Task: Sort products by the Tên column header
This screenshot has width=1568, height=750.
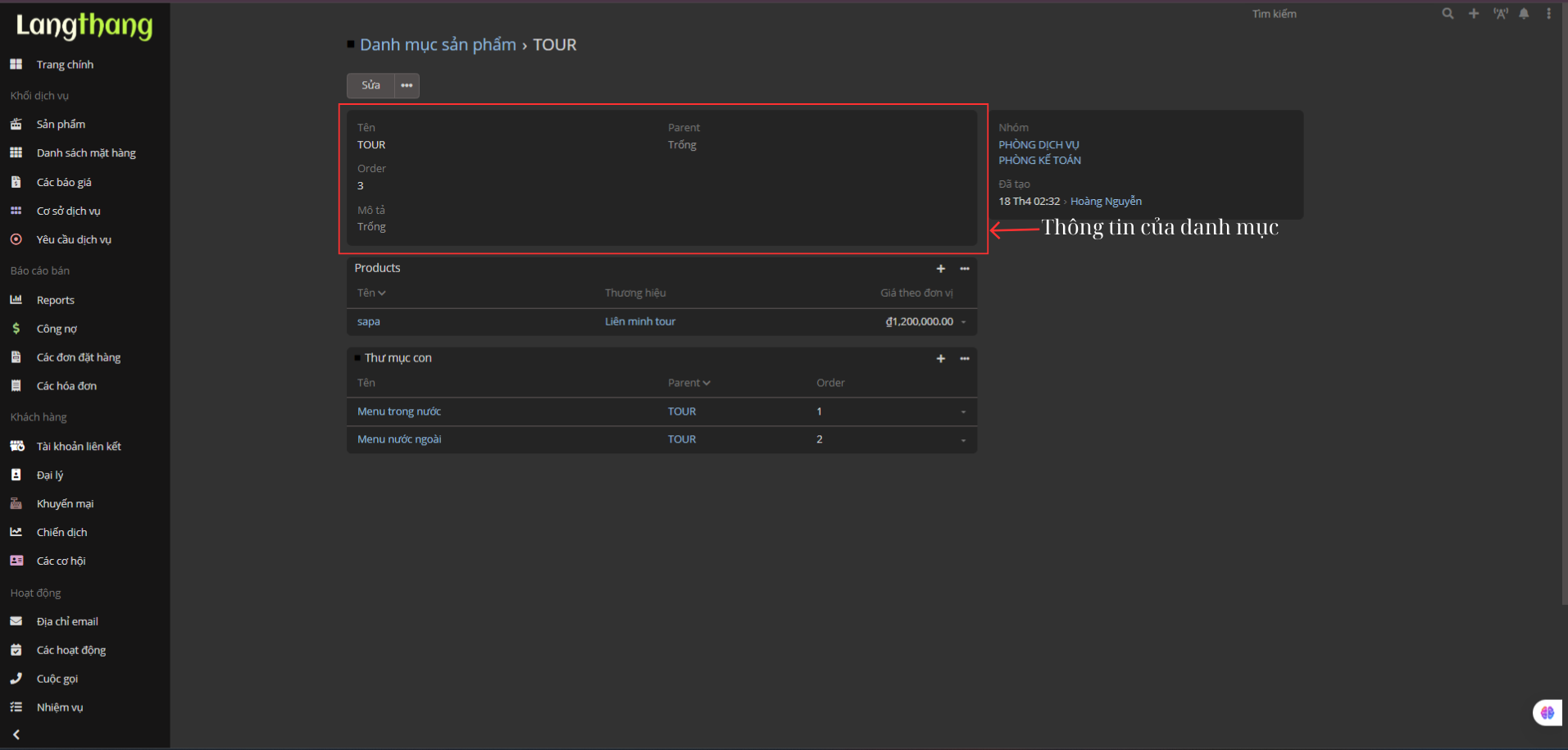Action: pyautogui.click(x=371, y=293)
